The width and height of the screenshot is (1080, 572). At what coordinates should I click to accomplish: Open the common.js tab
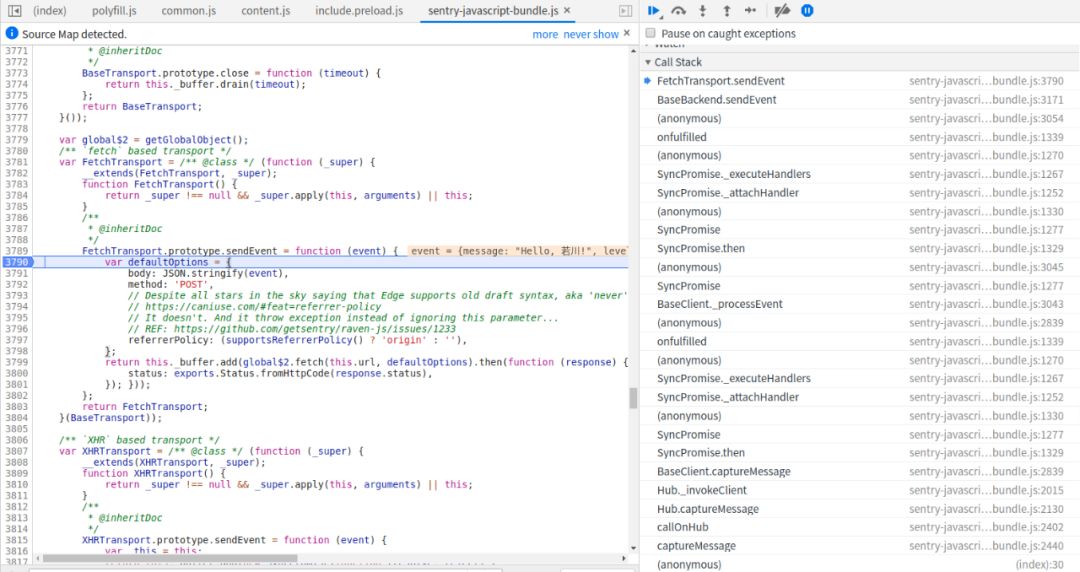[189, 10]
